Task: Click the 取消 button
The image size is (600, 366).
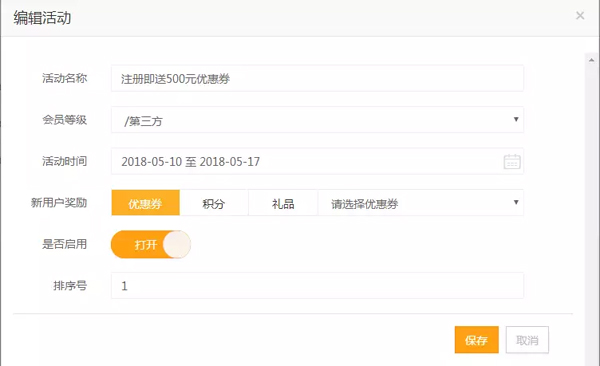Action: pos(527,340)
